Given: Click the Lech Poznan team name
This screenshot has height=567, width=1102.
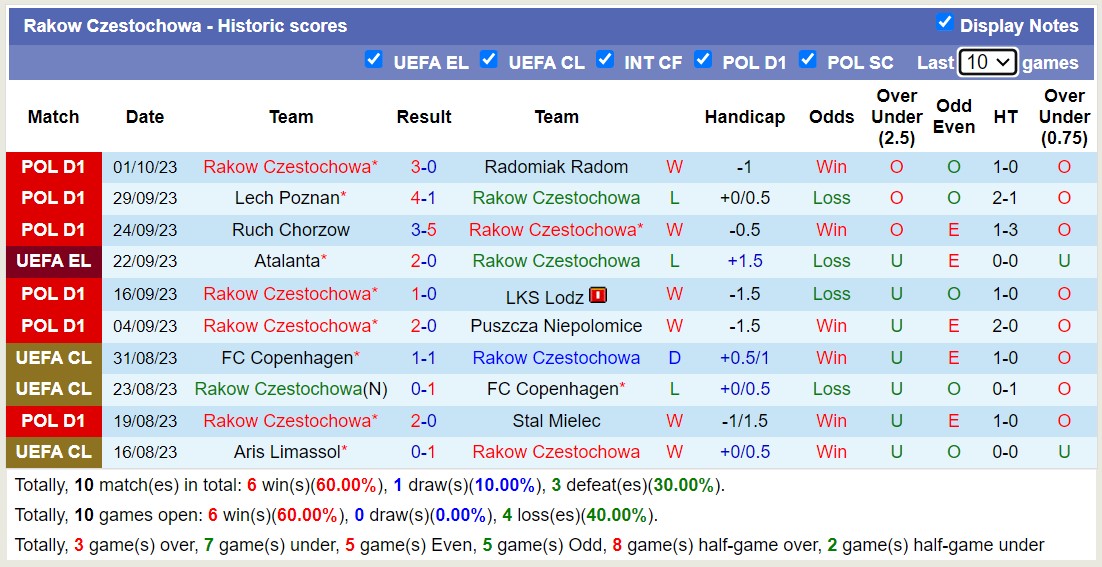Looking at the screenshot, I should click(287, 198).
